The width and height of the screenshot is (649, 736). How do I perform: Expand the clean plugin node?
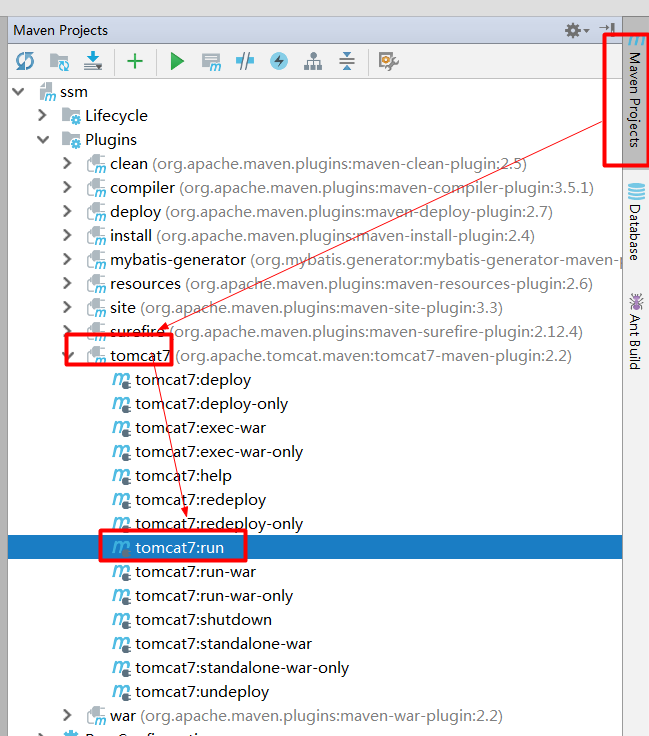68,163
